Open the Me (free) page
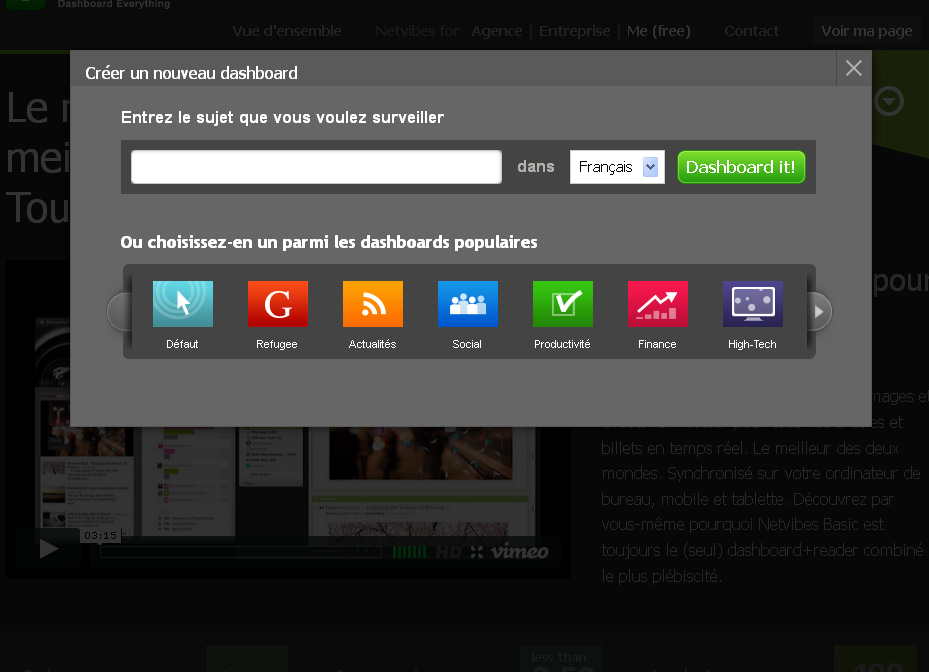The width and height of the screenshot is (929, 672). (659, 31)
